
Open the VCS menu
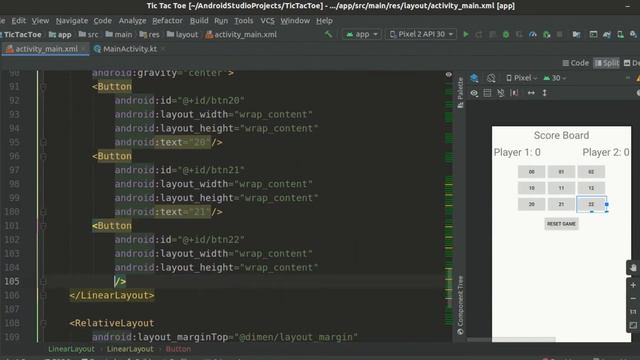(x=267, y=20)
